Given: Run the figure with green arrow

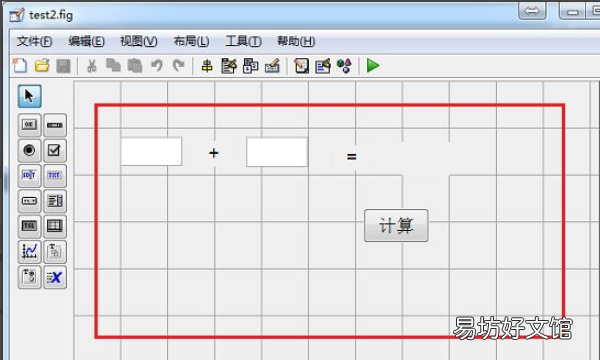Looking at the screenshot, I should coord(373,65).
